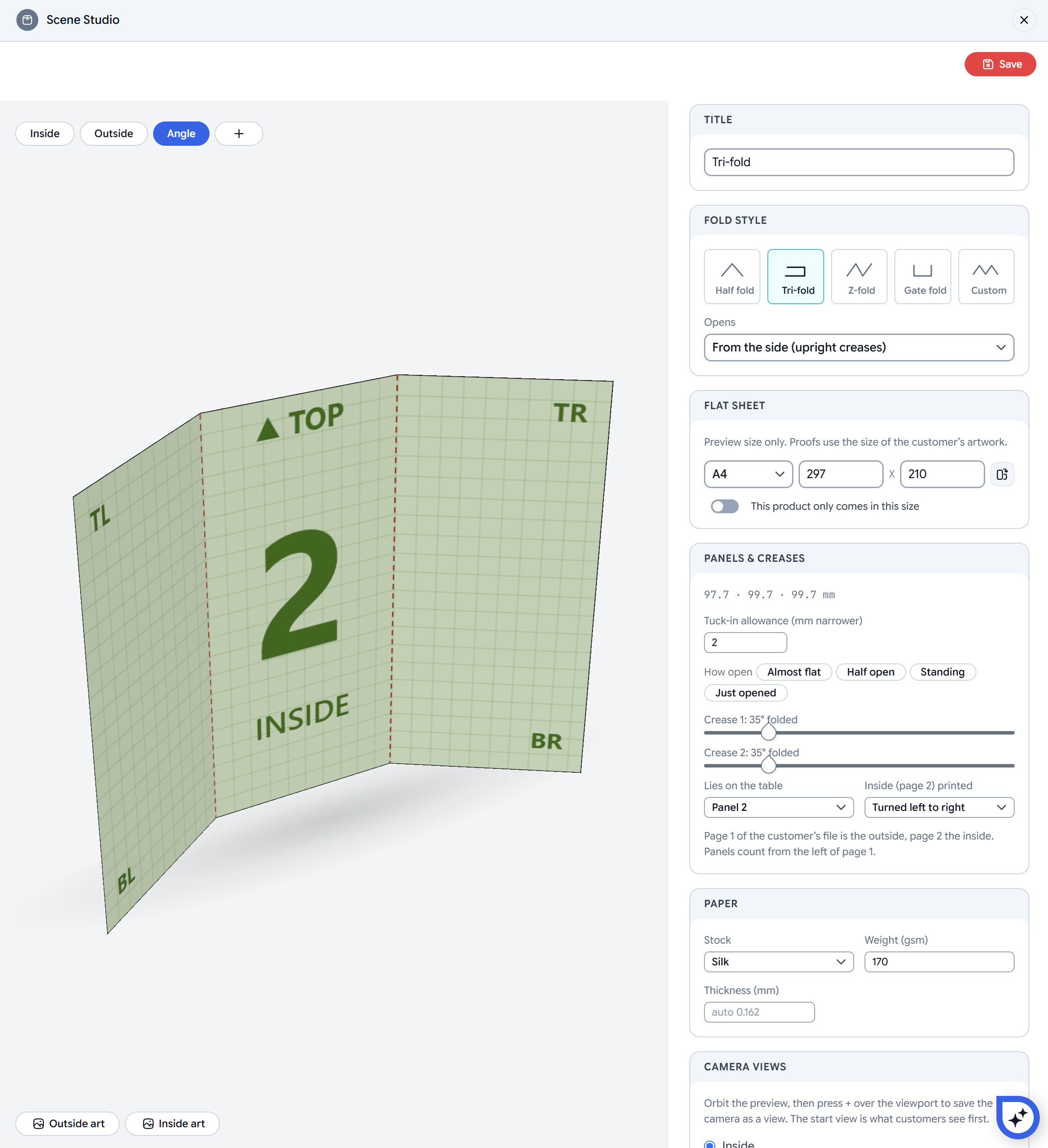Screen dimensions: 1048x1148
Task: Apply the Just opened preset
Action: click(x=745, y=693)
